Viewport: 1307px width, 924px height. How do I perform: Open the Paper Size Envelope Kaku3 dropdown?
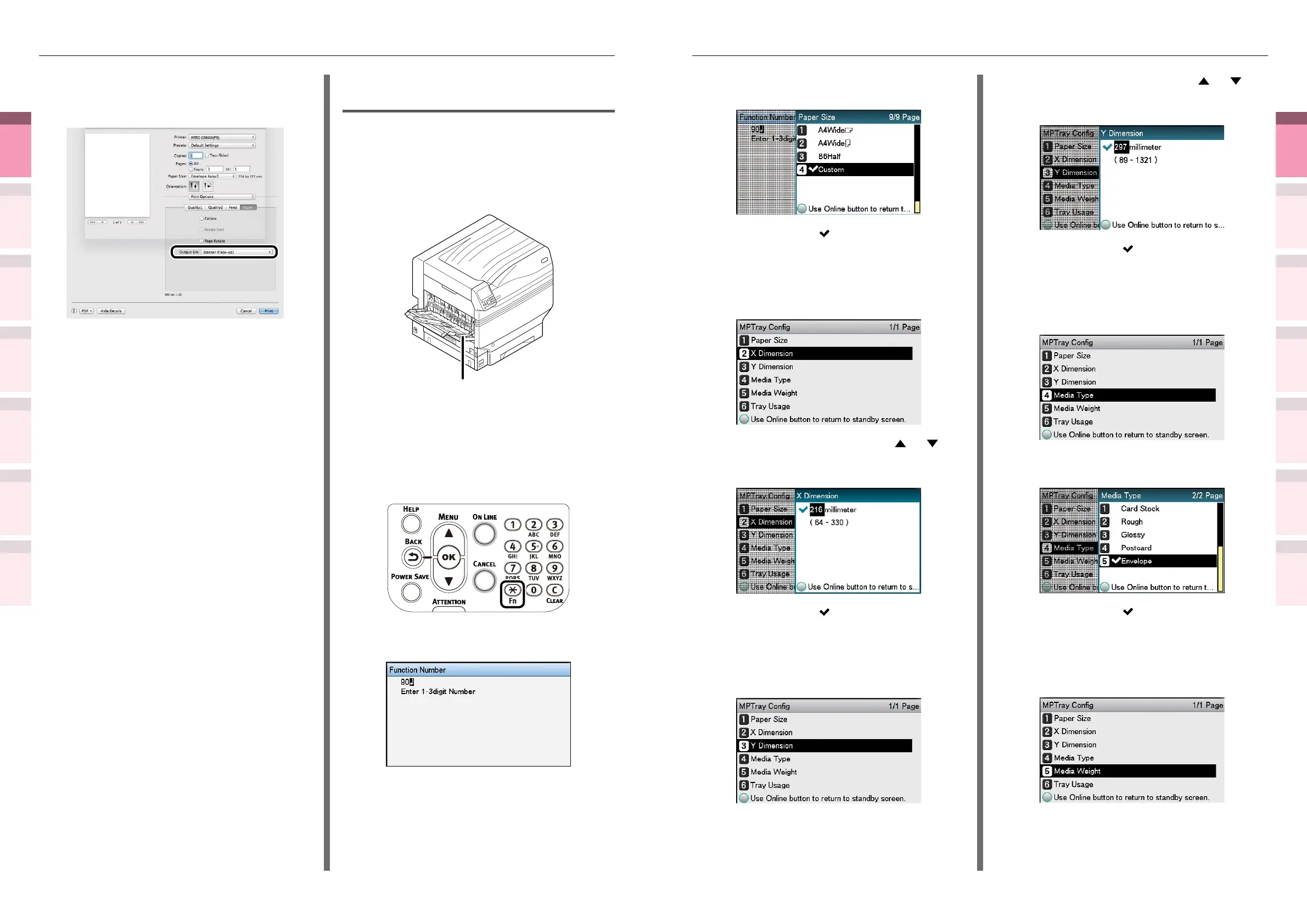pyautogui.click(x=212, y=176)
